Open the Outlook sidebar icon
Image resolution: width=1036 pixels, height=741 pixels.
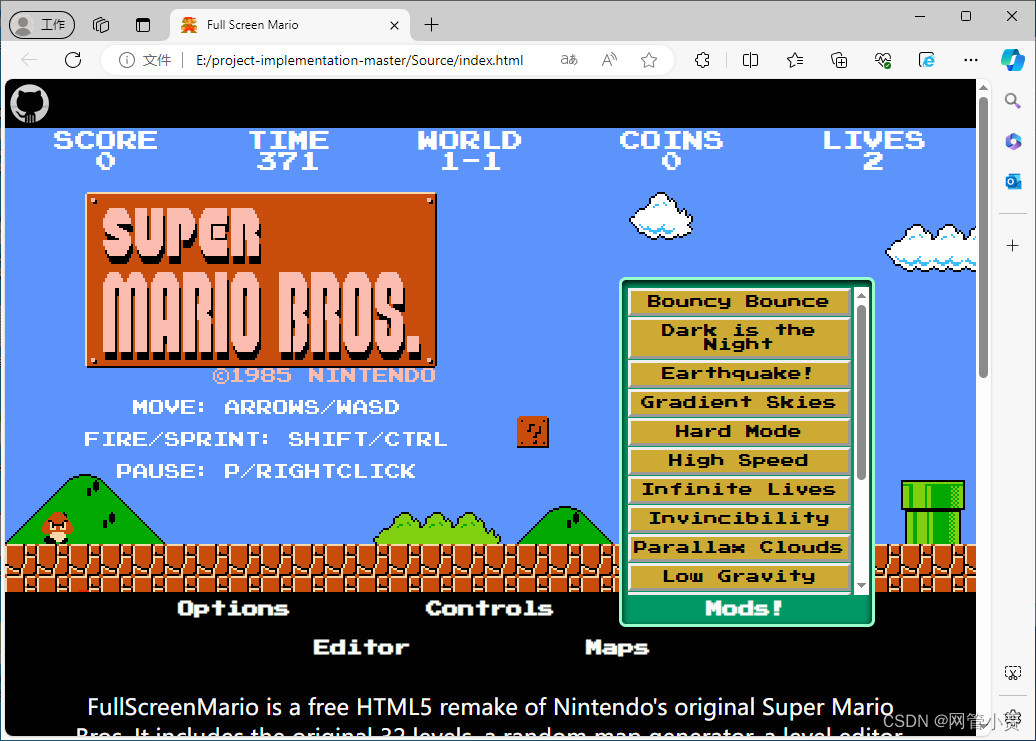click(x=1013, y=181)
